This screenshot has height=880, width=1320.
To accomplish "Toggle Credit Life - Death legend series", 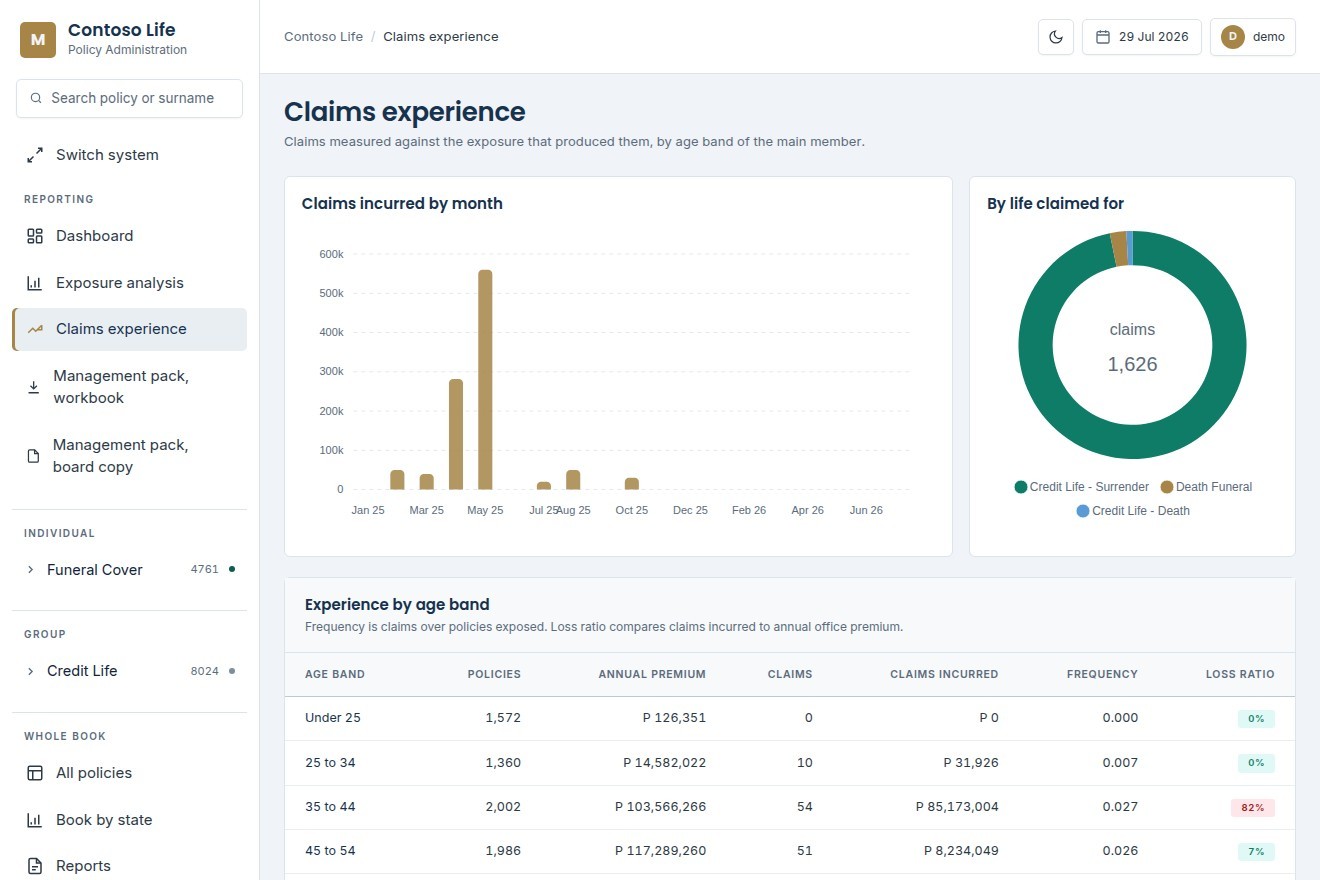I will 1133,511.
